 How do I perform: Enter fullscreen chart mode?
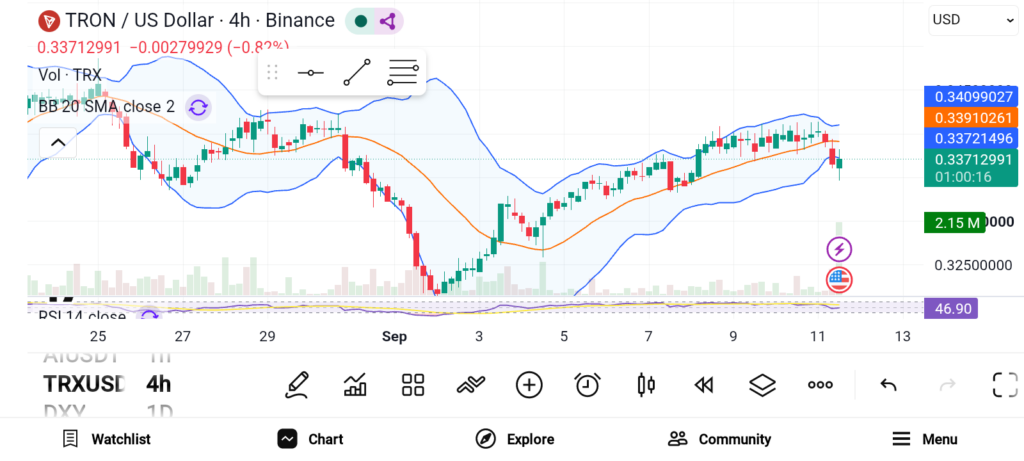click(1005, 385)
